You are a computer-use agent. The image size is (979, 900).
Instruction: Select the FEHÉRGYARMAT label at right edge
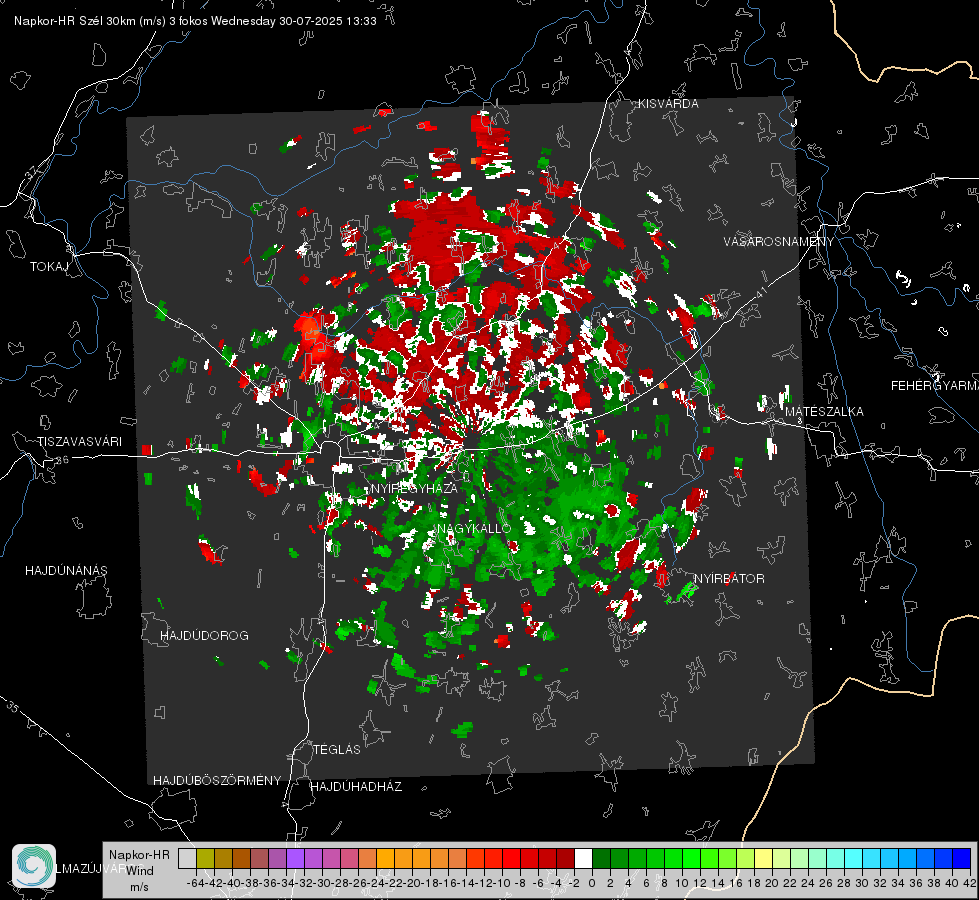pyautogui.click(x=934, y=386)
